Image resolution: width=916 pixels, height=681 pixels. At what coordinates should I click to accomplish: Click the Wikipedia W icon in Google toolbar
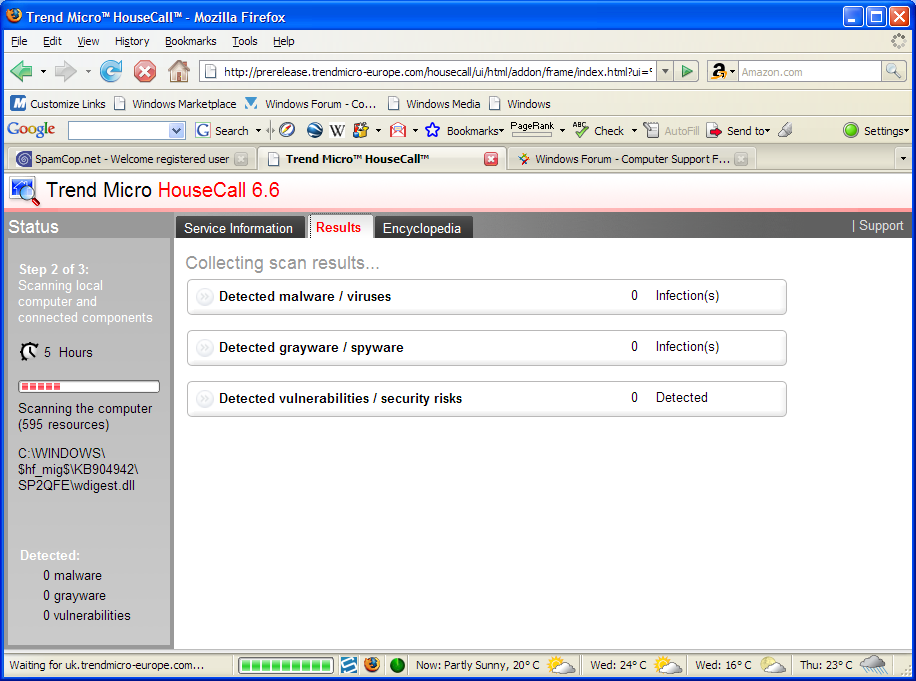337,131
